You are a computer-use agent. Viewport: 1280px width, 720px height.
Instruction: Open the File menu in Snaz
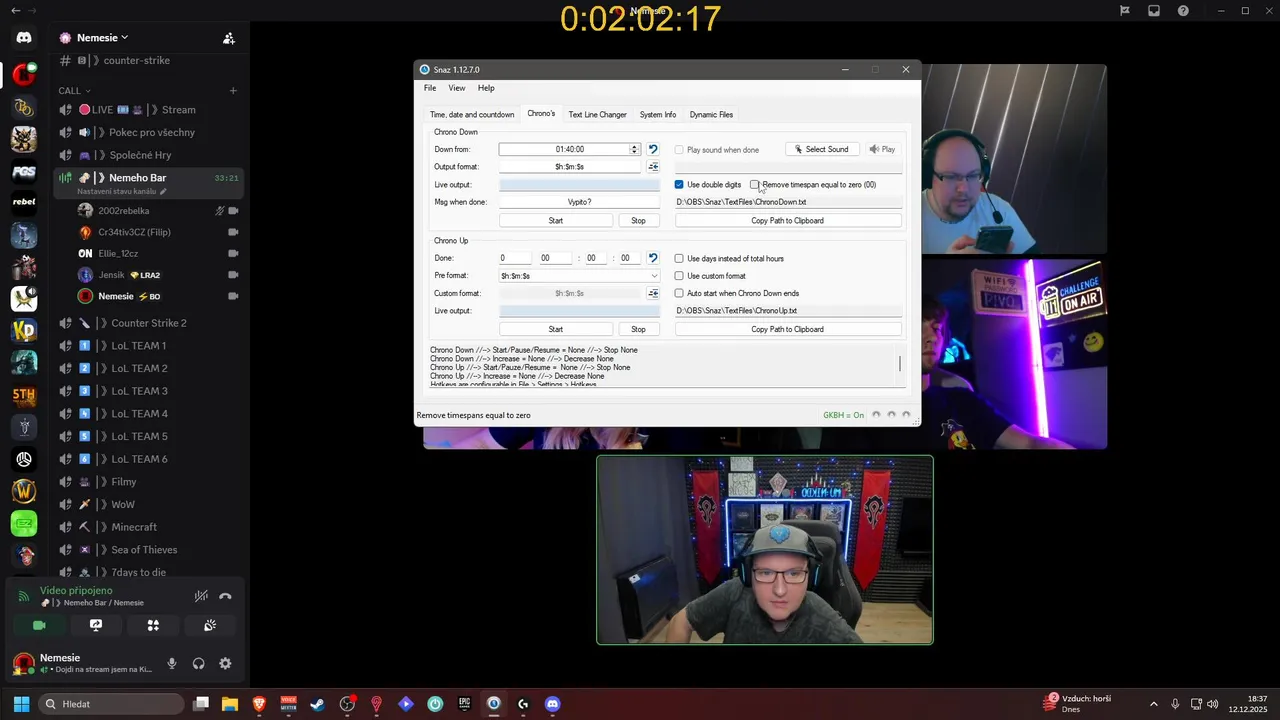point(430,88)
